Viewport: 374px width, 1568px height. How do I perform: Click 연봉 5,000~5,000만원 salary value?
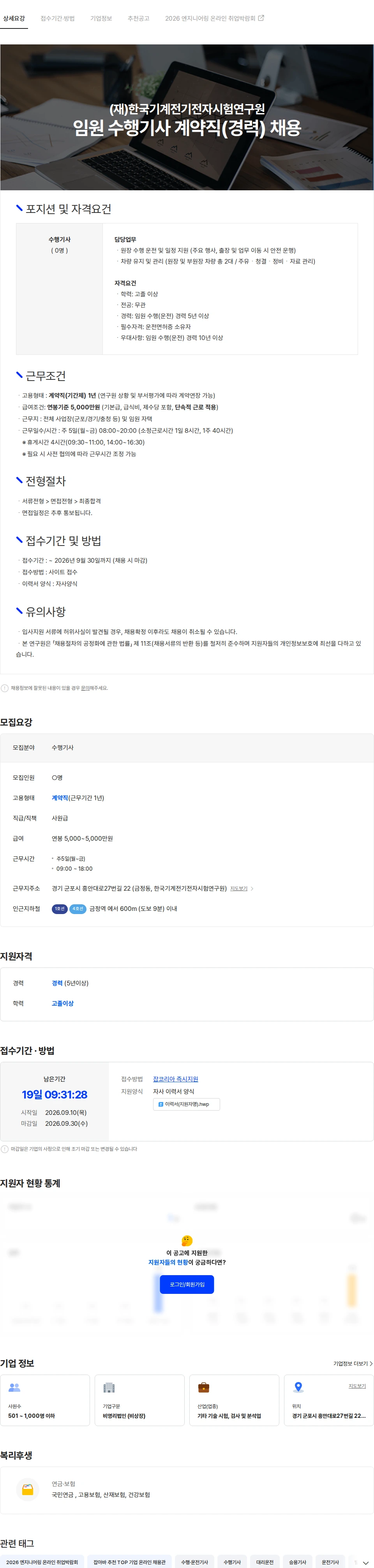click(x=82, y=838)
